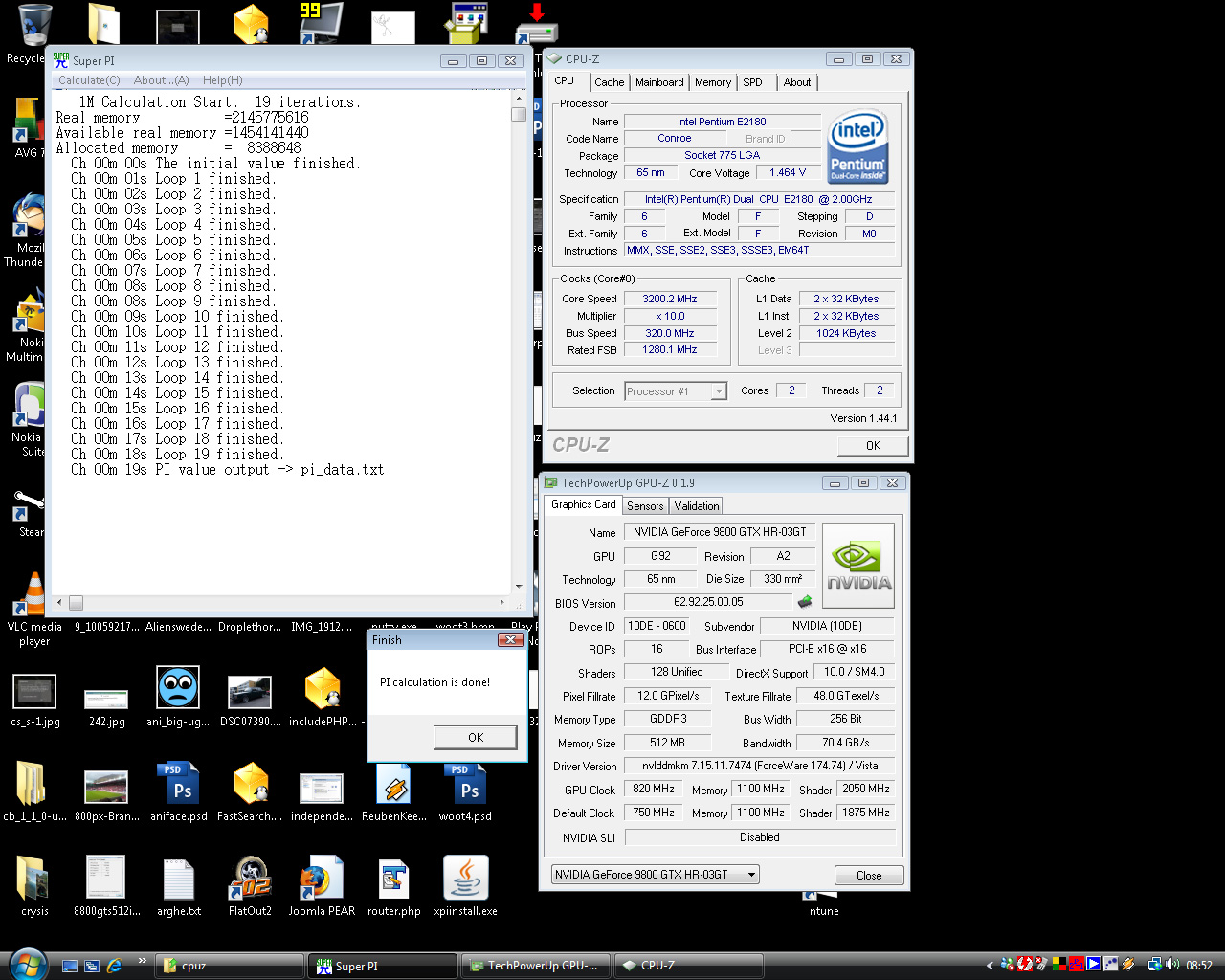Screen dimensions: 1225x980
Task: Open the About tab in CPU-Z
Action: coord(797,82)
